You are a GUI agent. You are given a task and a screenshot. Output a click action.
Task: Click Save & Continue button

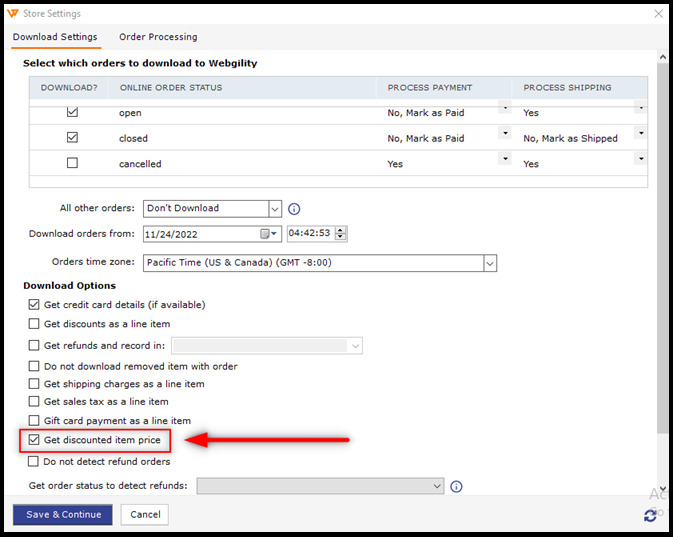click(x=63, y=515)
